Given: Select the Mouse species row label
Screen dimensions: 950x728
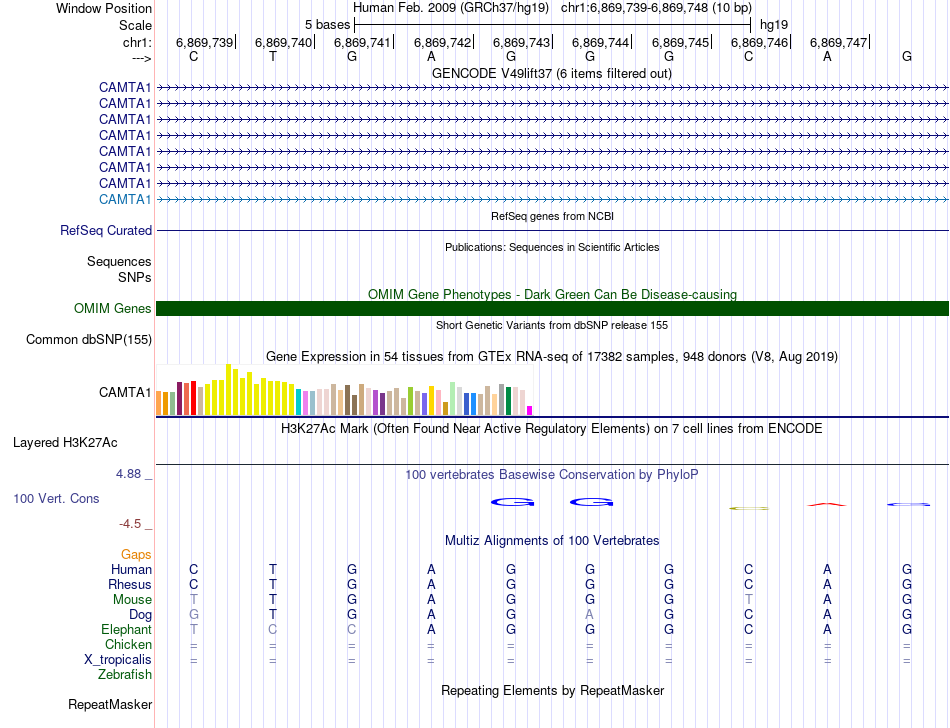Looking at the screenshot, I should click(x=132, y=599).
